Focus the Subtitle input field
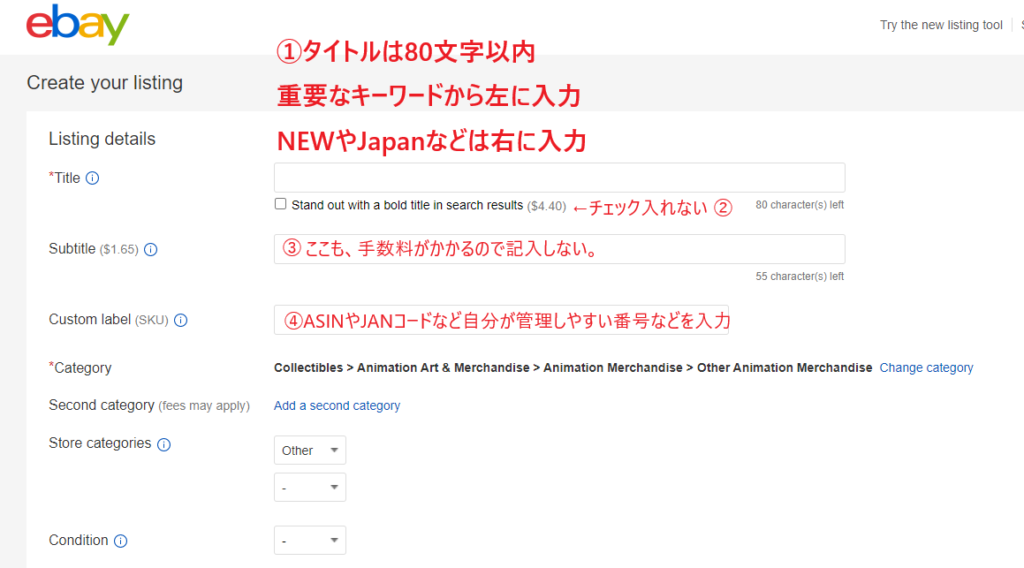This screenshot has height=568, width=1024. 560,249
